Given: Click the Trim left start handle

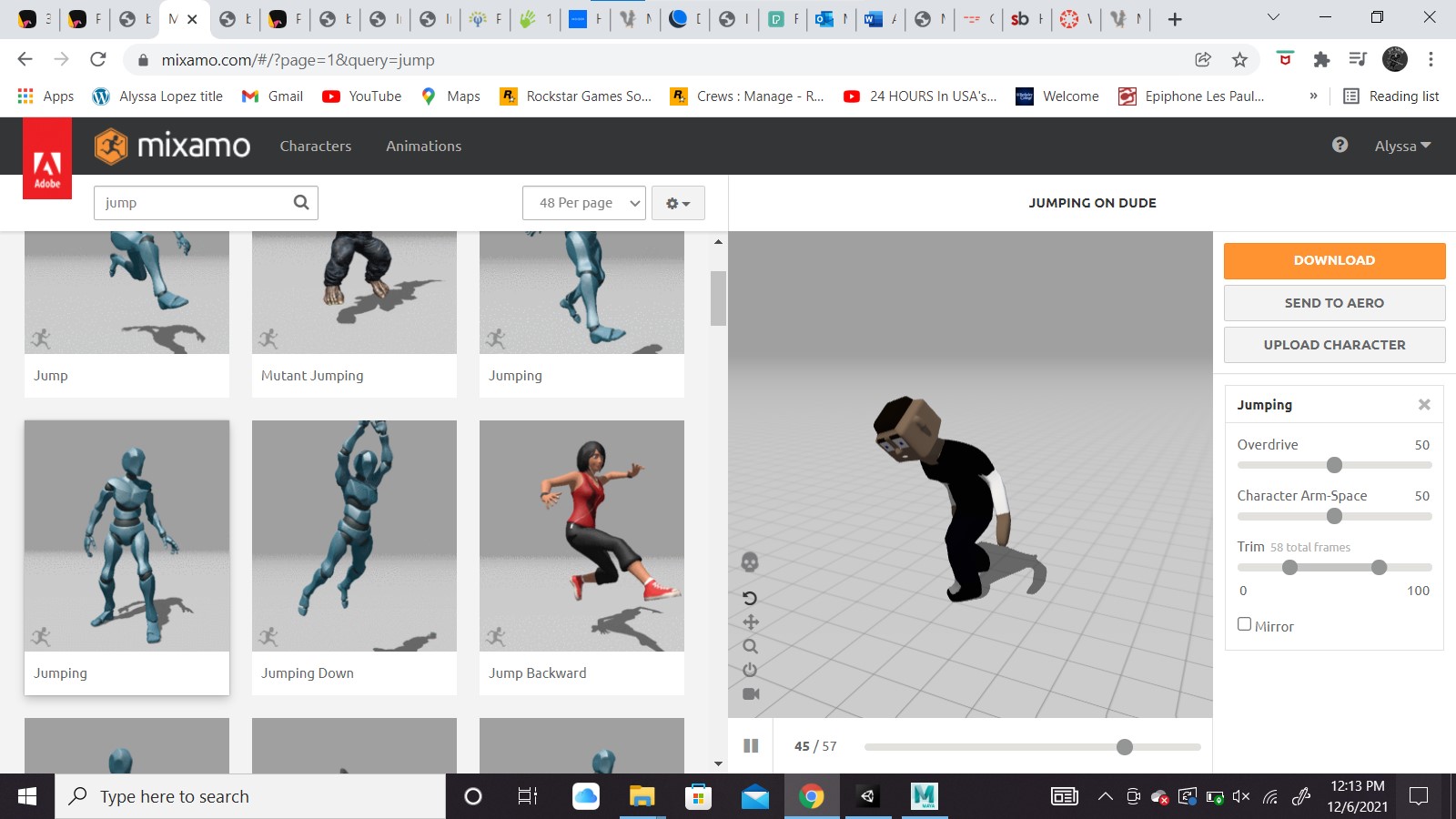Looking at the screenshot, I should click(1289, 568).
